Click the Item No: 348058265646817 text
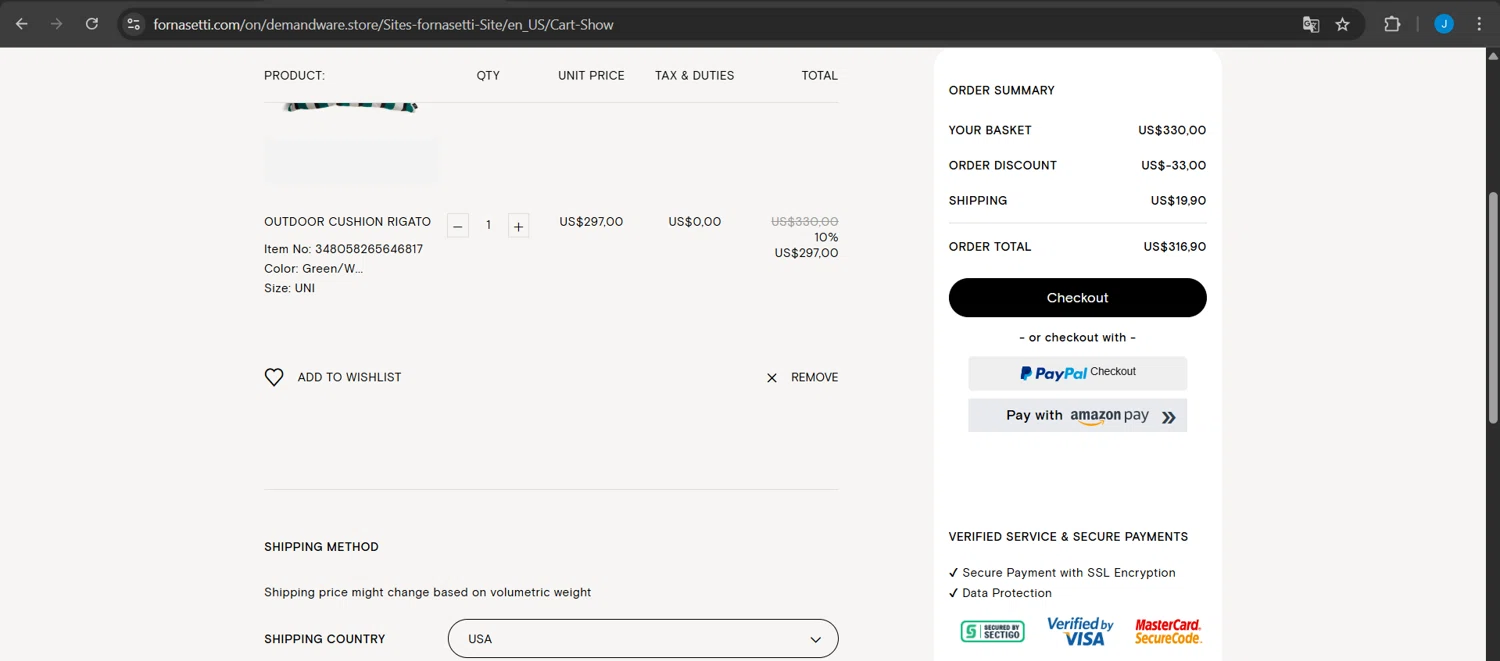The image size is (1500, 661). [343, 249]
